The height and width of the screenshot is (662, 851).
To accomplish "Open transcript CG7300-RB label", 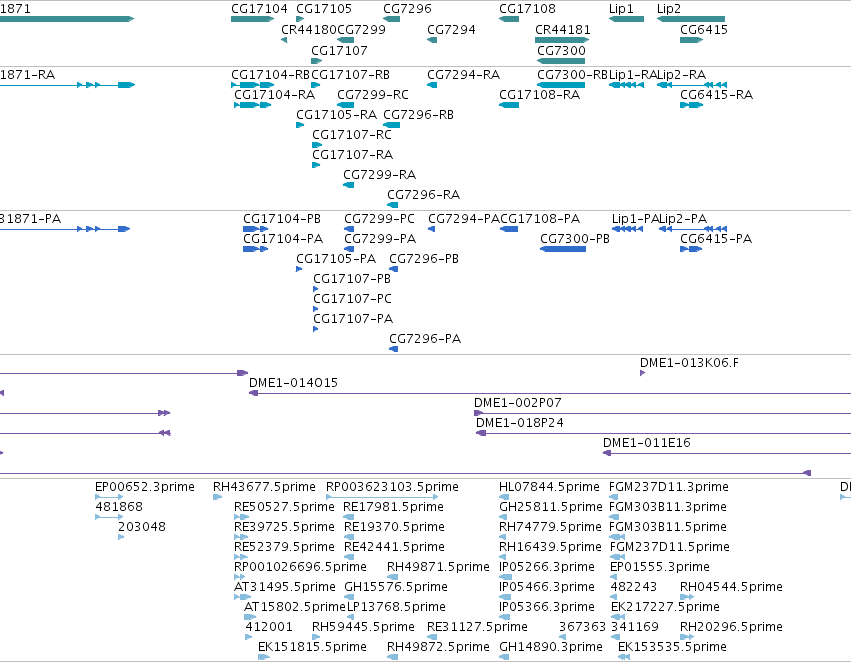I will click(x=573, y=75).
